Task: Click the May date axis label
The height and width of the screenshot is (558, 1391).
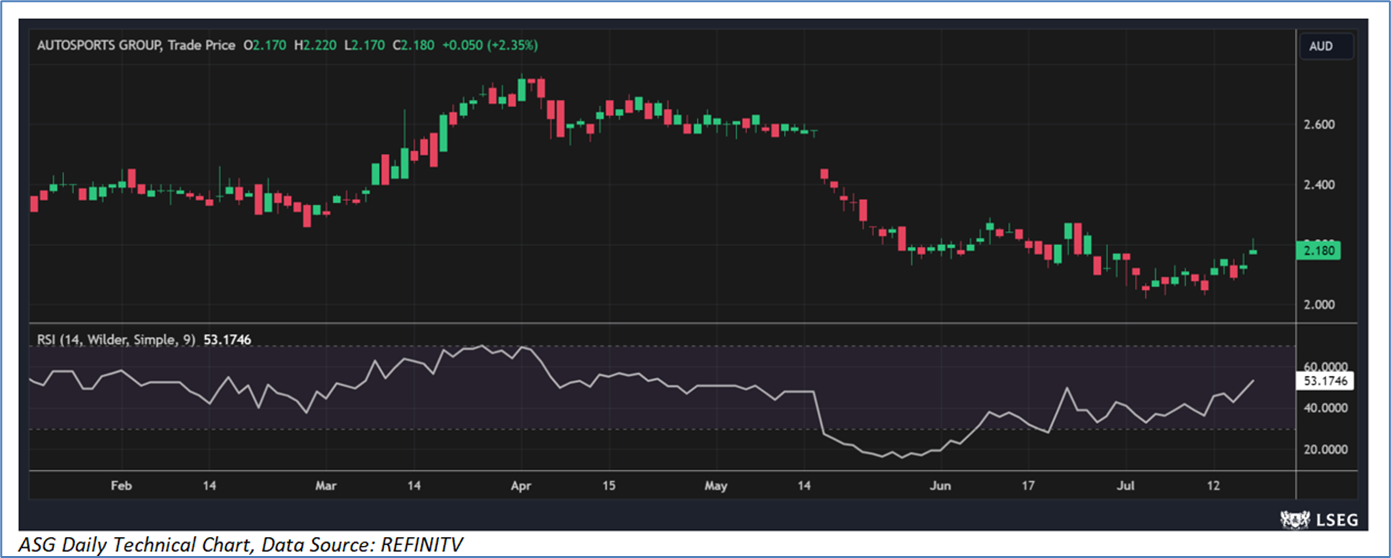Action: [x=715, y=486]
